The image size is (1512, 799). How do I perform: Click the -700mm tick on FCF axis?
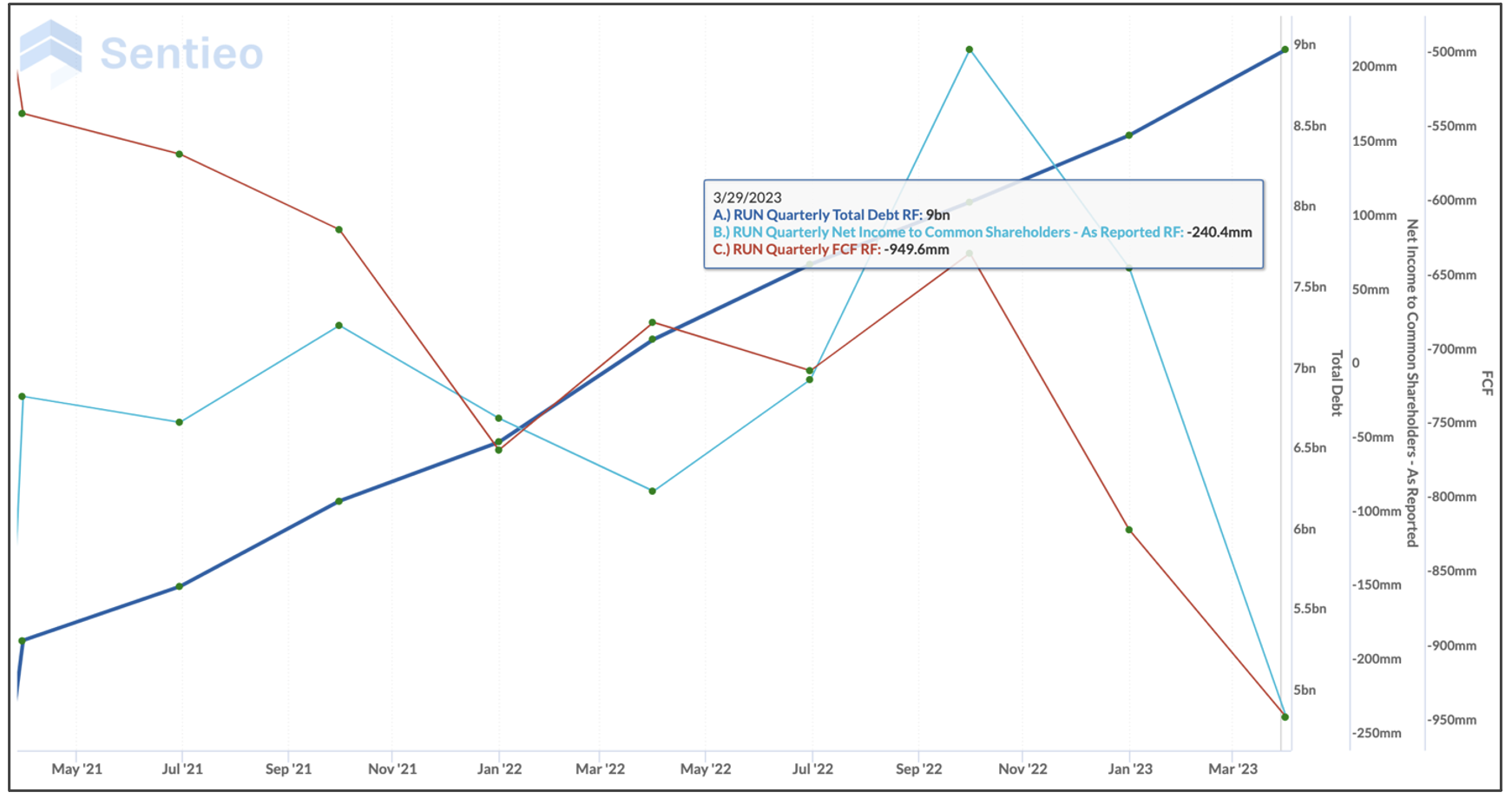1451,349
